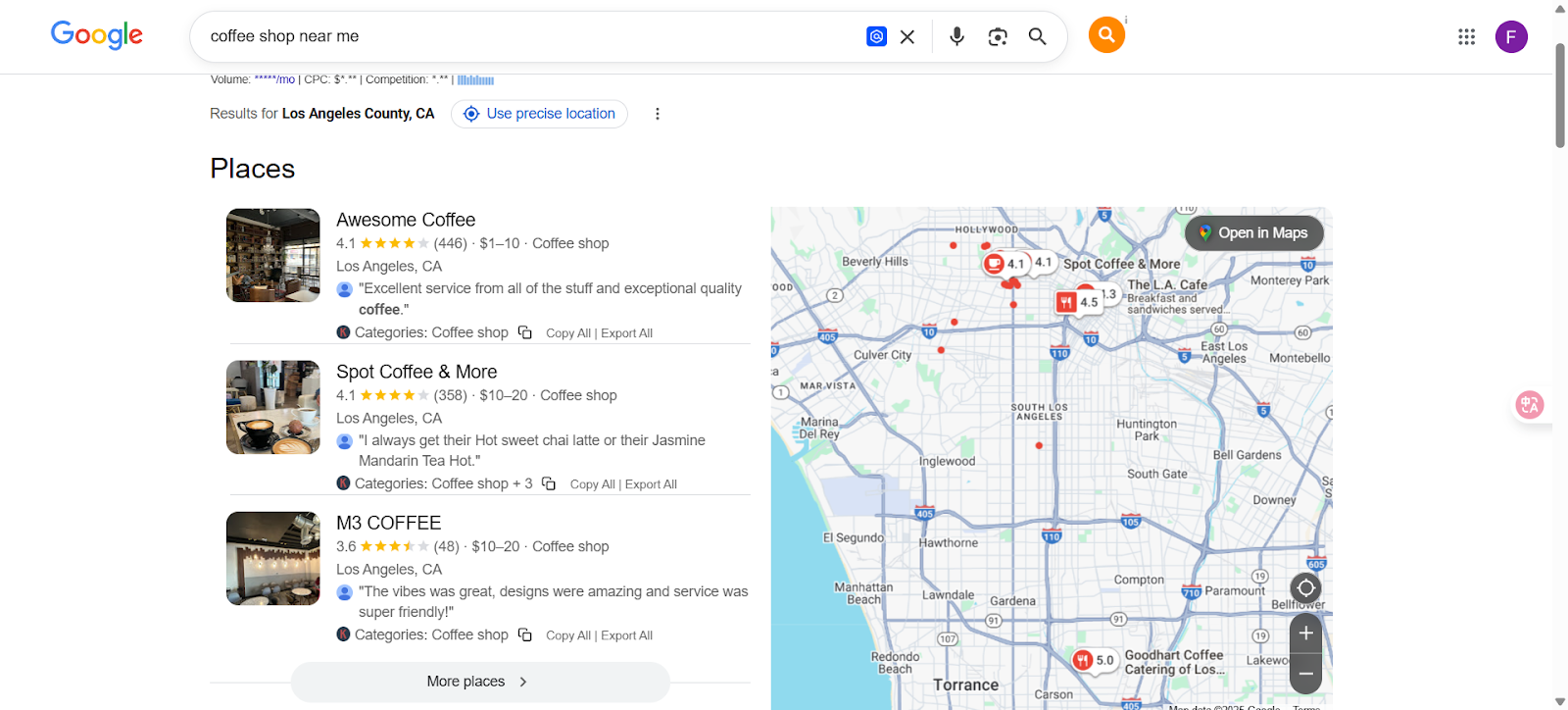Viewport: 1568px width, 710px height.
Task: Open more options beside Use precise location
Action: 658,114
